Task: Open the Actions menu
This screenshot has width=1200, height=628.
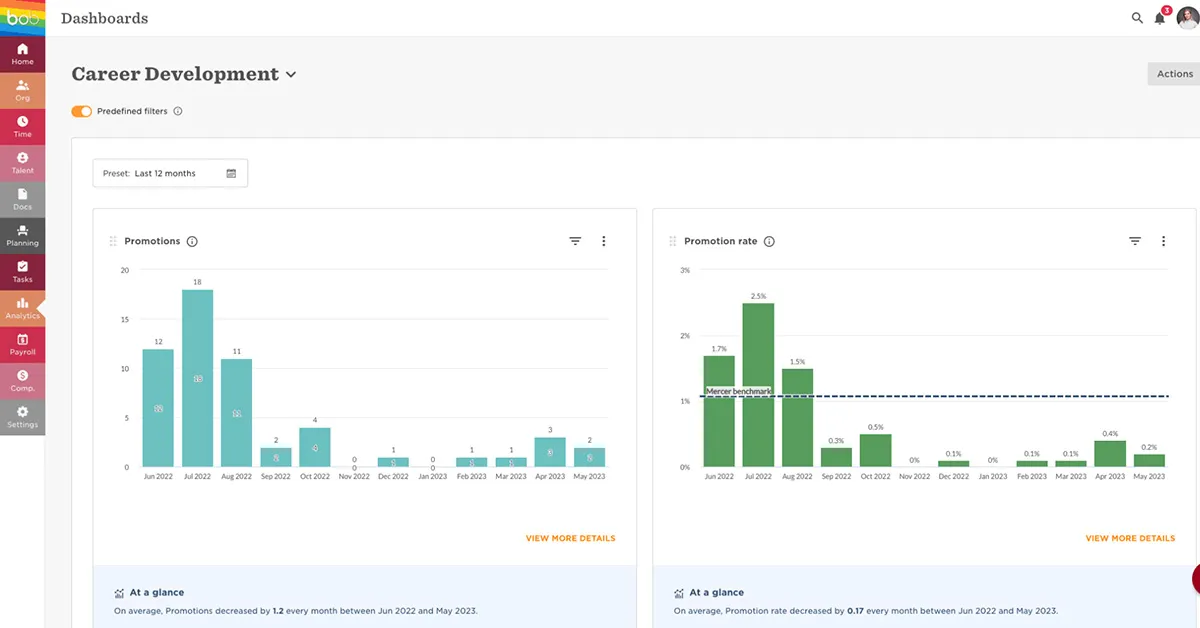Action: 1174,74
